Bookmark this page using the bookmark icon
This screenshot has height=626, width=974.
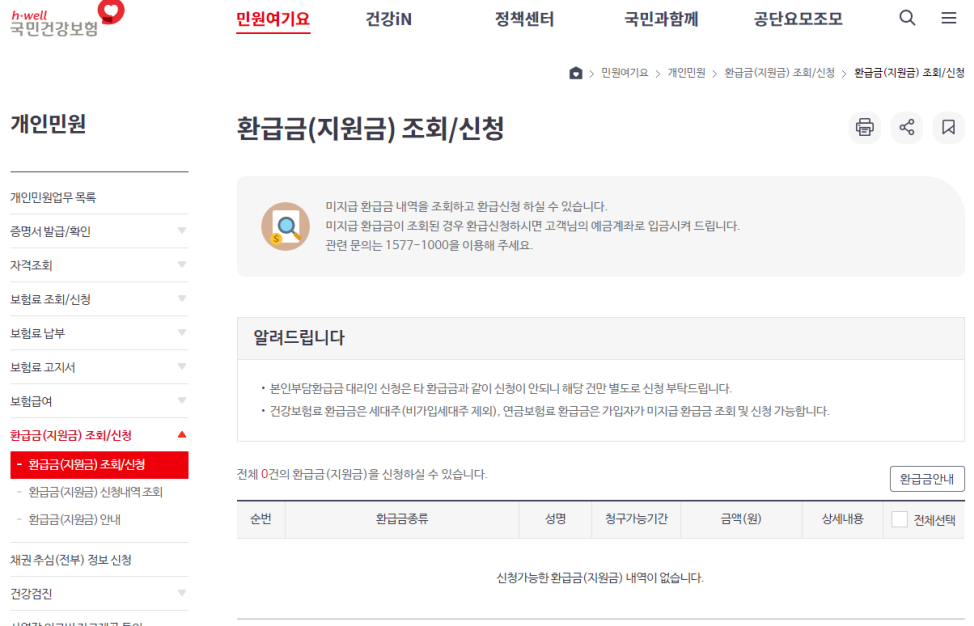click(948, 128)
